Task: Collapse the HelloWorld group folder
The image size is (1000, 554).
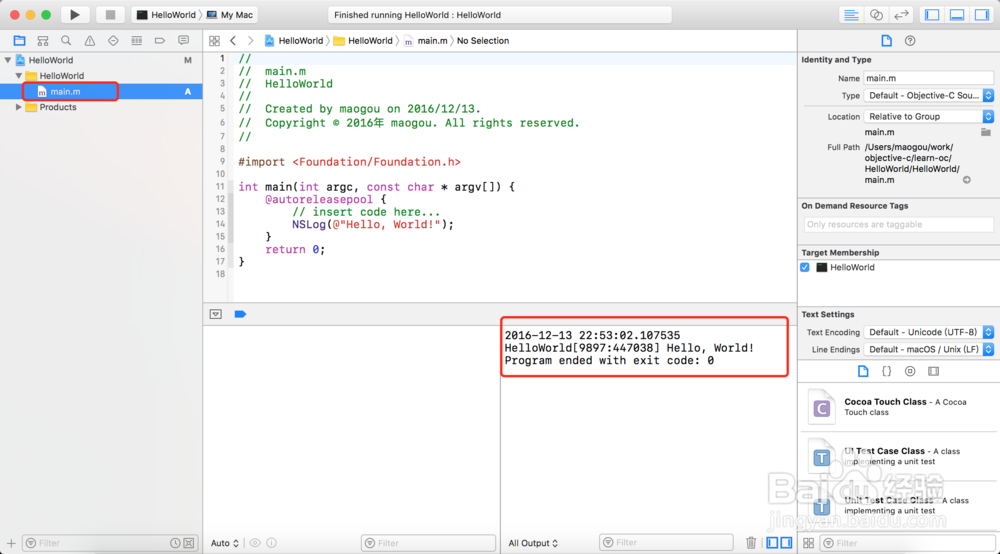Action: (x=18, y=76)
